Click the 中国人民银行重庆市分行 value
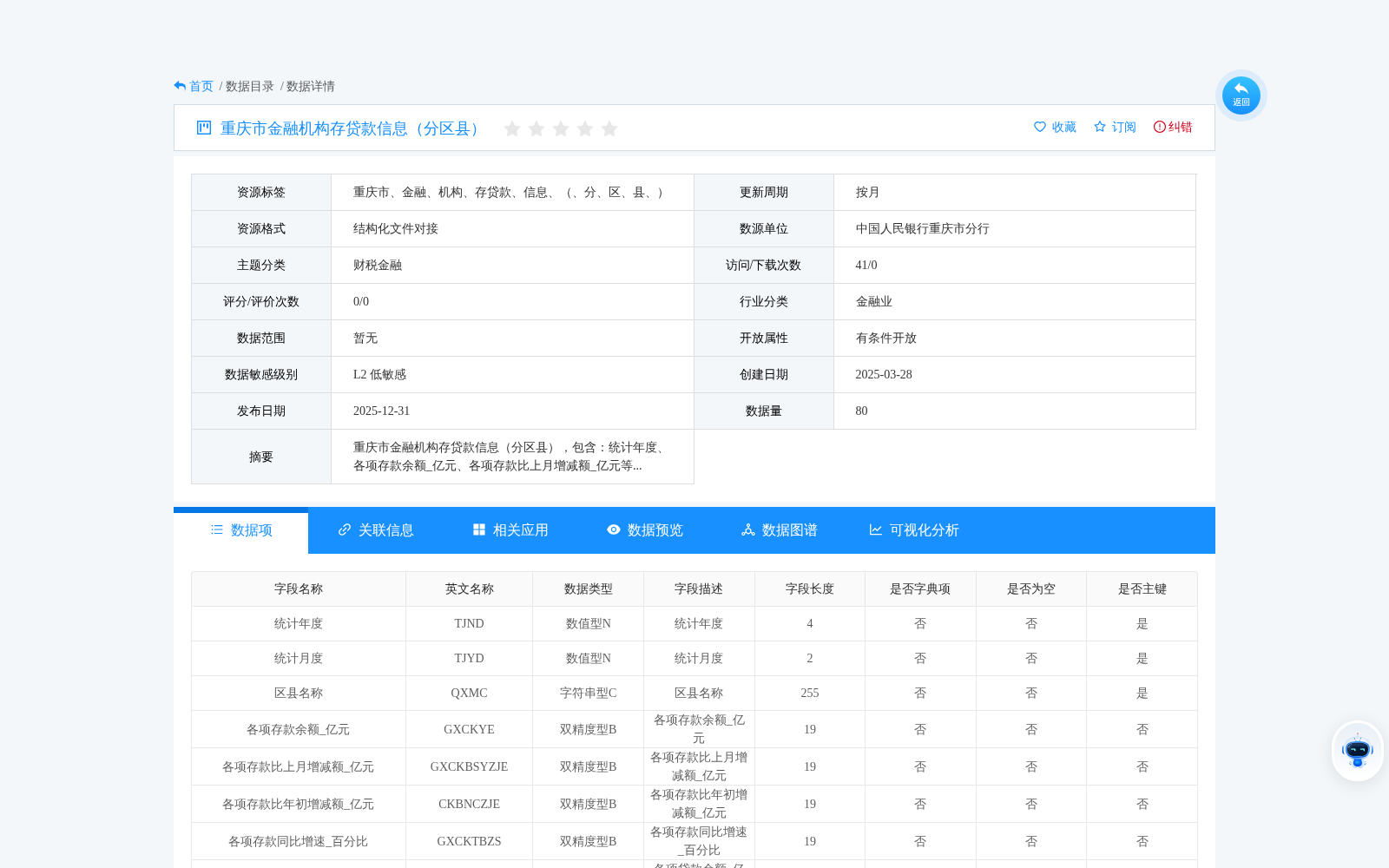 click(x=923, y=229)
